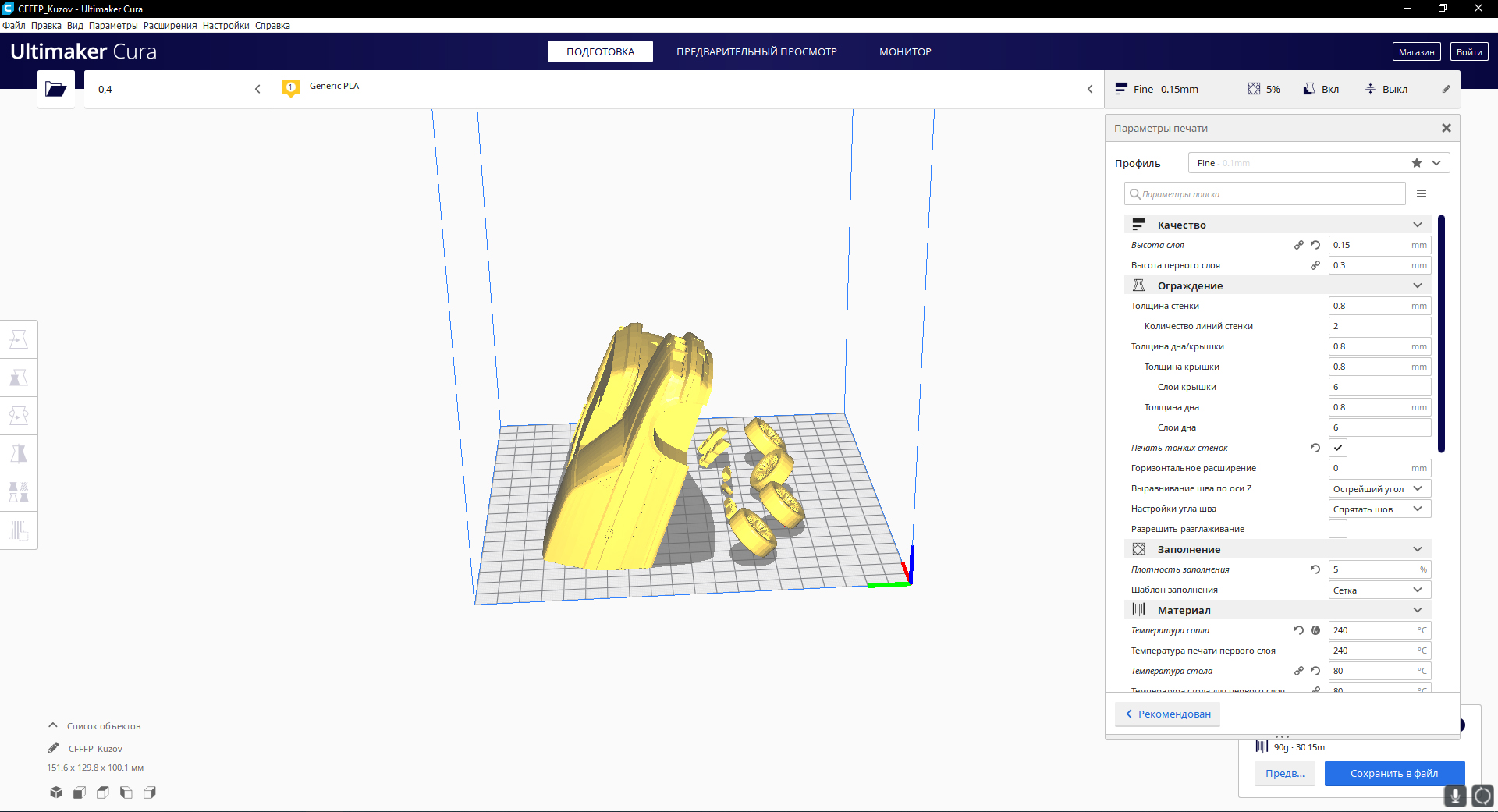Collapse the Generic PLA material panel chevron
This screenshot has height=812, width=1498.
pyautogui.click(x=1090, y=89)
